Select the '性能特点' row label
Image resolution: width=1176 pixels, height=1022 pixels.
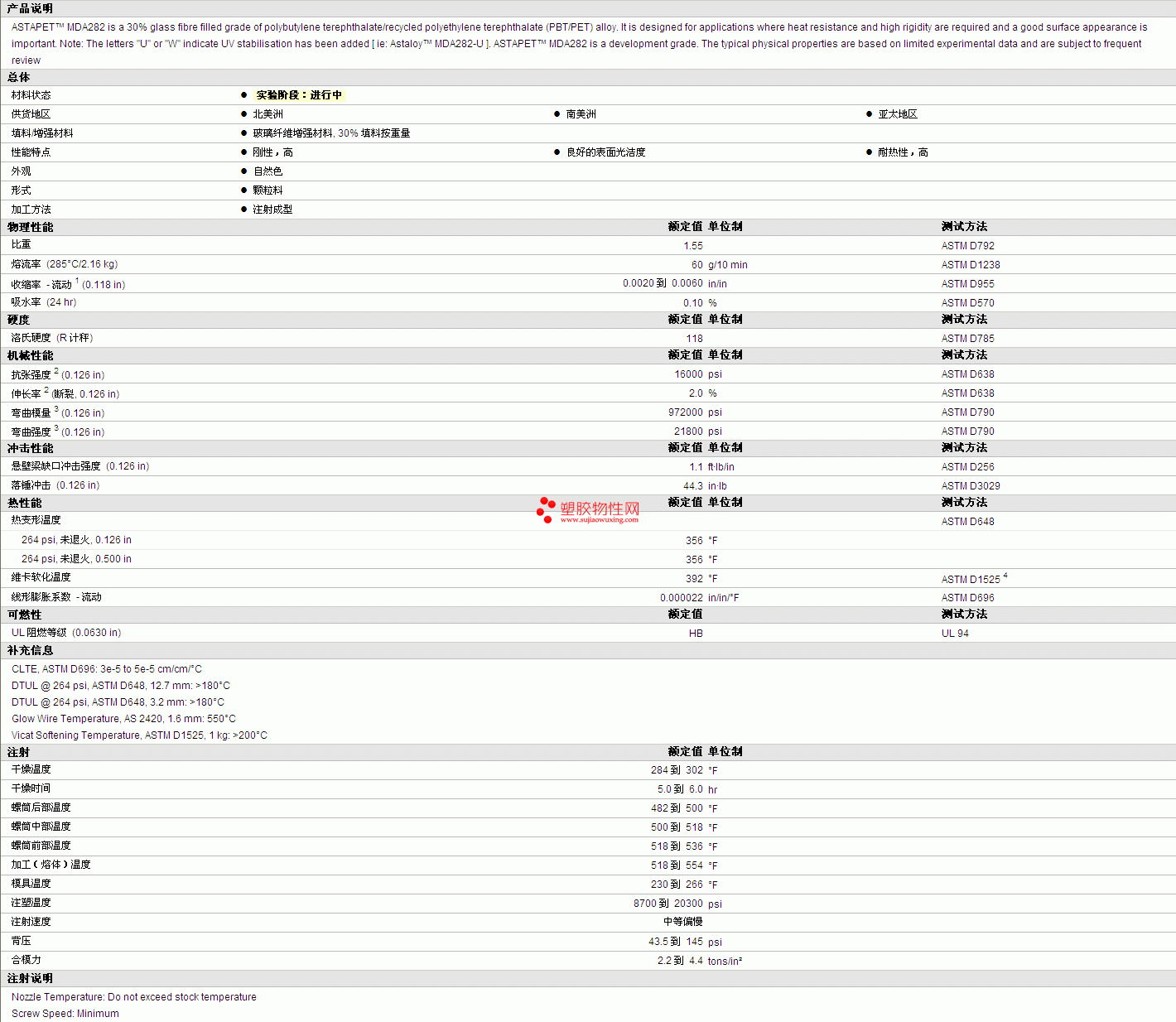(31, 152)
